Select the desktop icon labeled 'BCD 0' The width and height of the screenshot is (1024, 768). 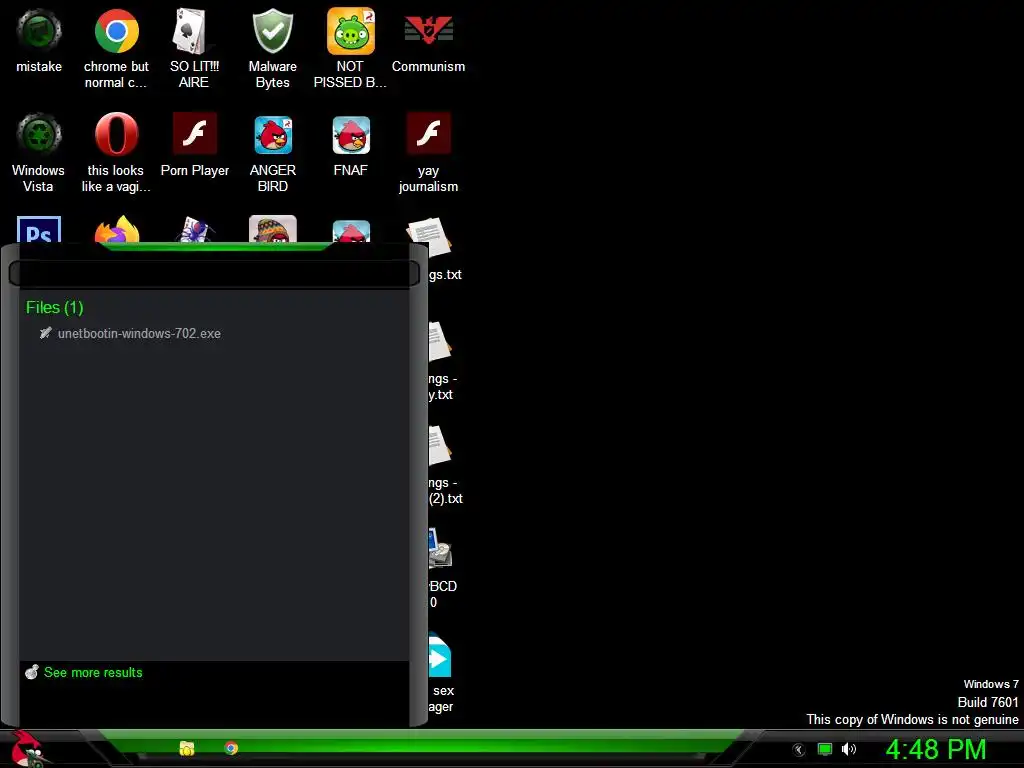click(441, 568)
